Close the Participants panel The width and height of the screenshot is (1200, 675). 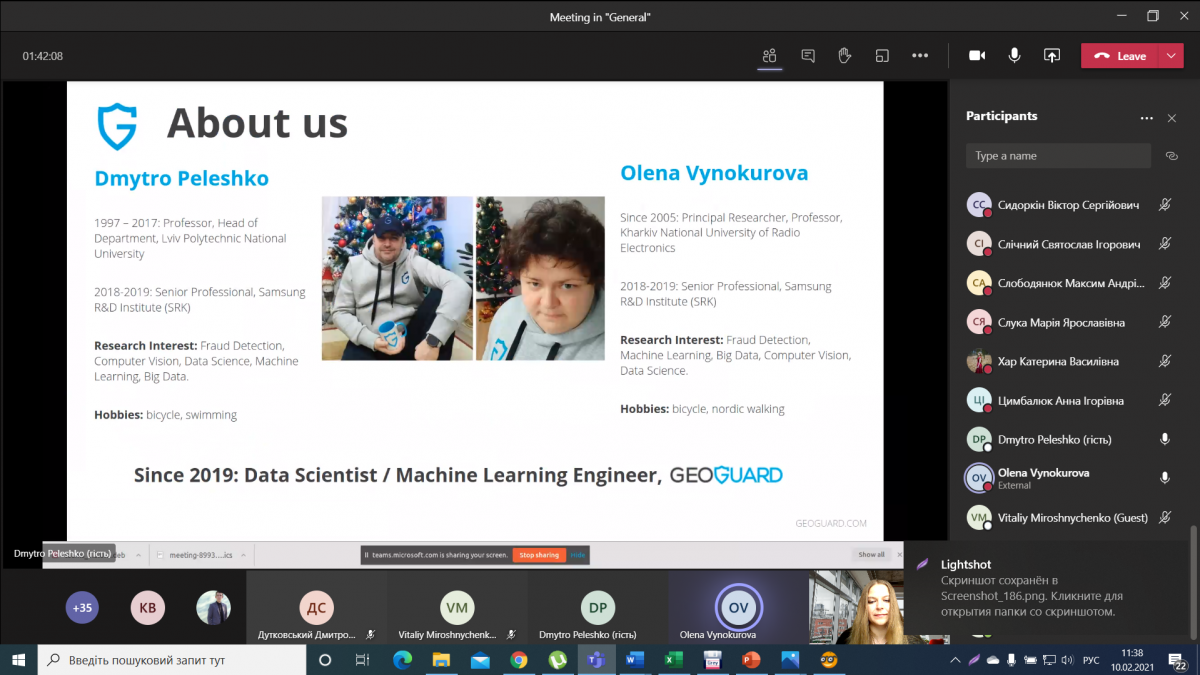pyautogui.click(x=1172, y=118)
